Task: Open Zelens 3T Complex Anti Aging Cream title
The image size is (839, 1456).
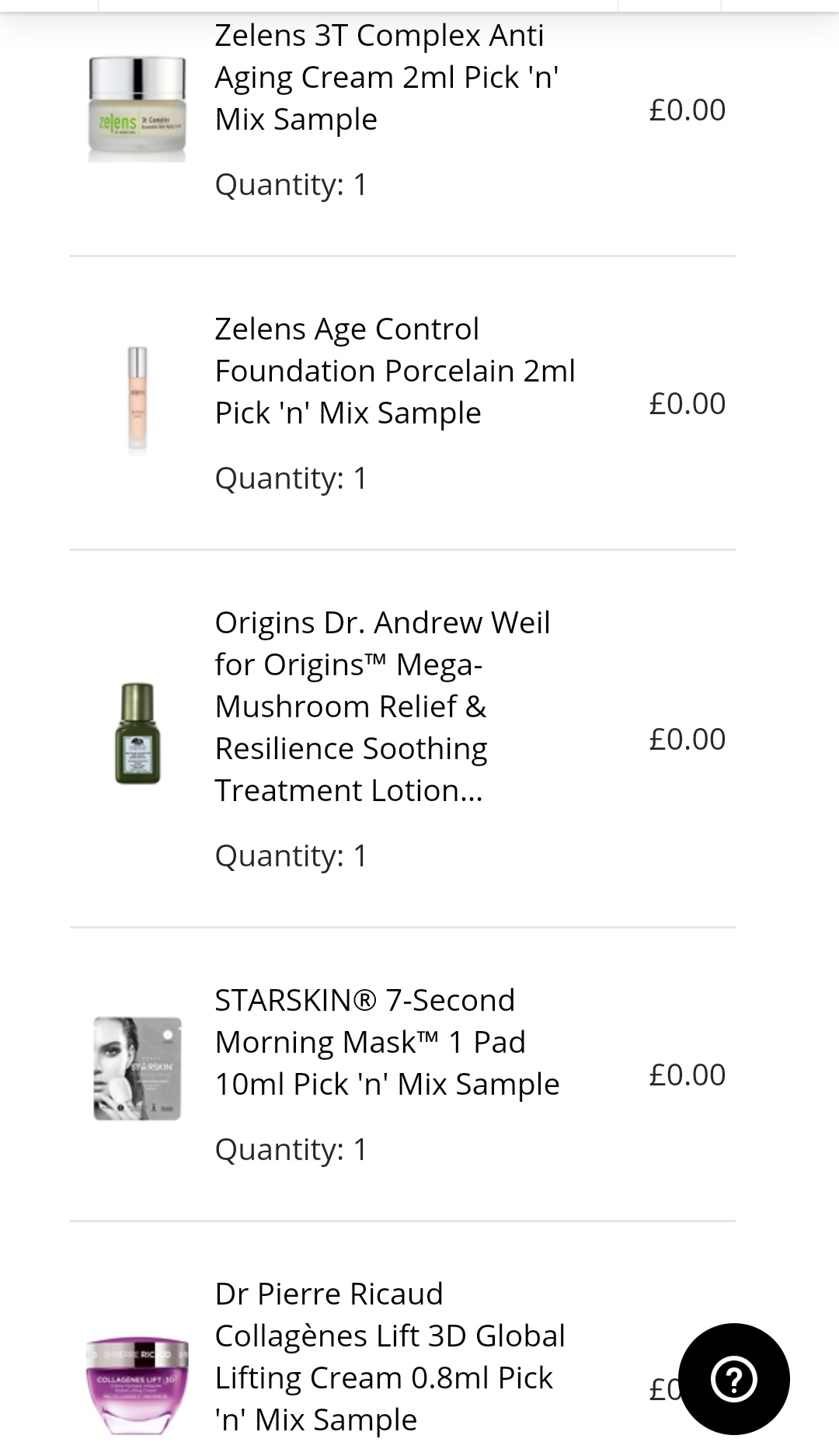Action: [386, 77]
